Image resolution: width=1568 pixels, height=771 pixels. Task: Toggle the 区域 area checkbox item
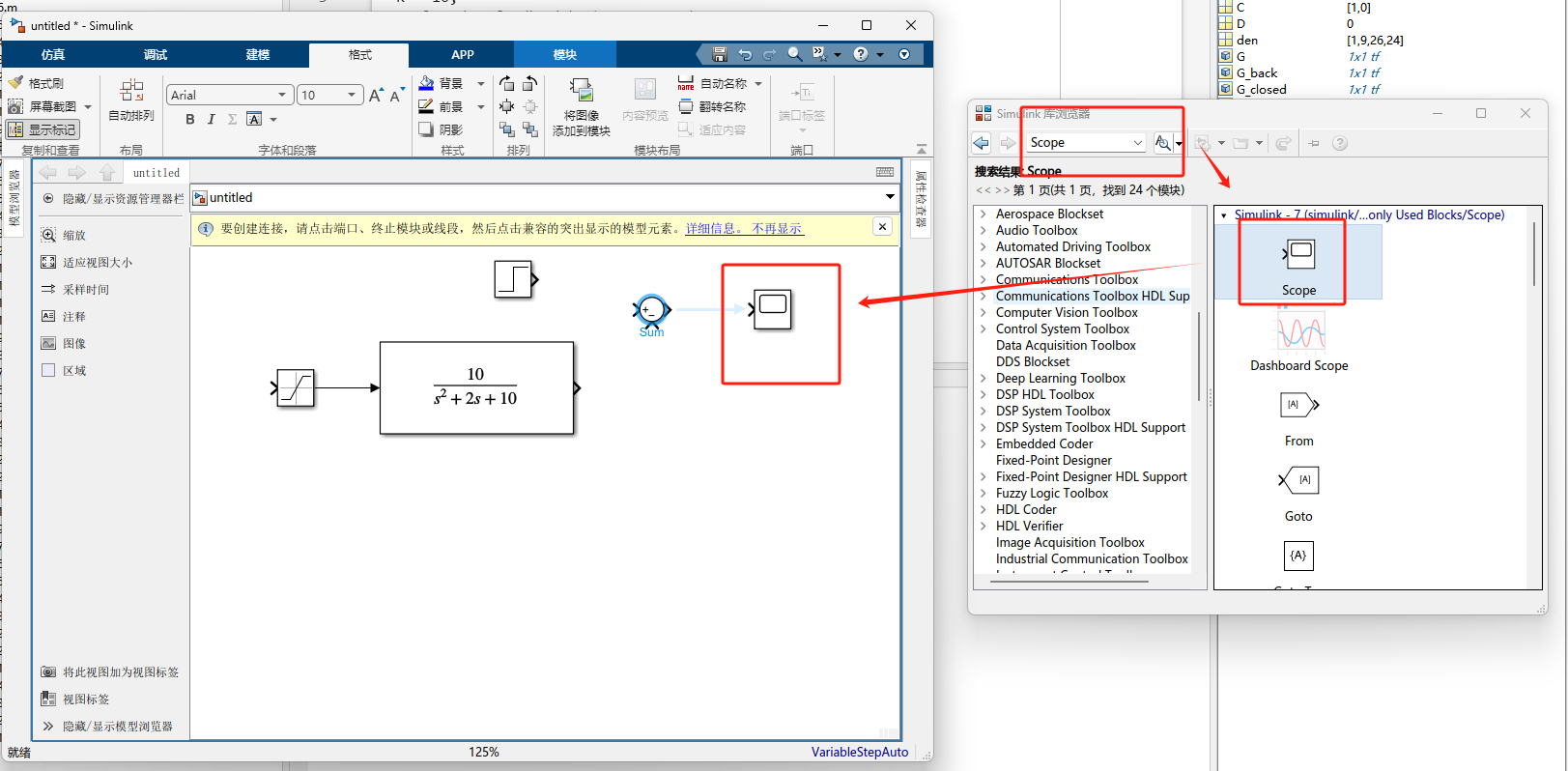pyautogui.click(x=64, y=370)
